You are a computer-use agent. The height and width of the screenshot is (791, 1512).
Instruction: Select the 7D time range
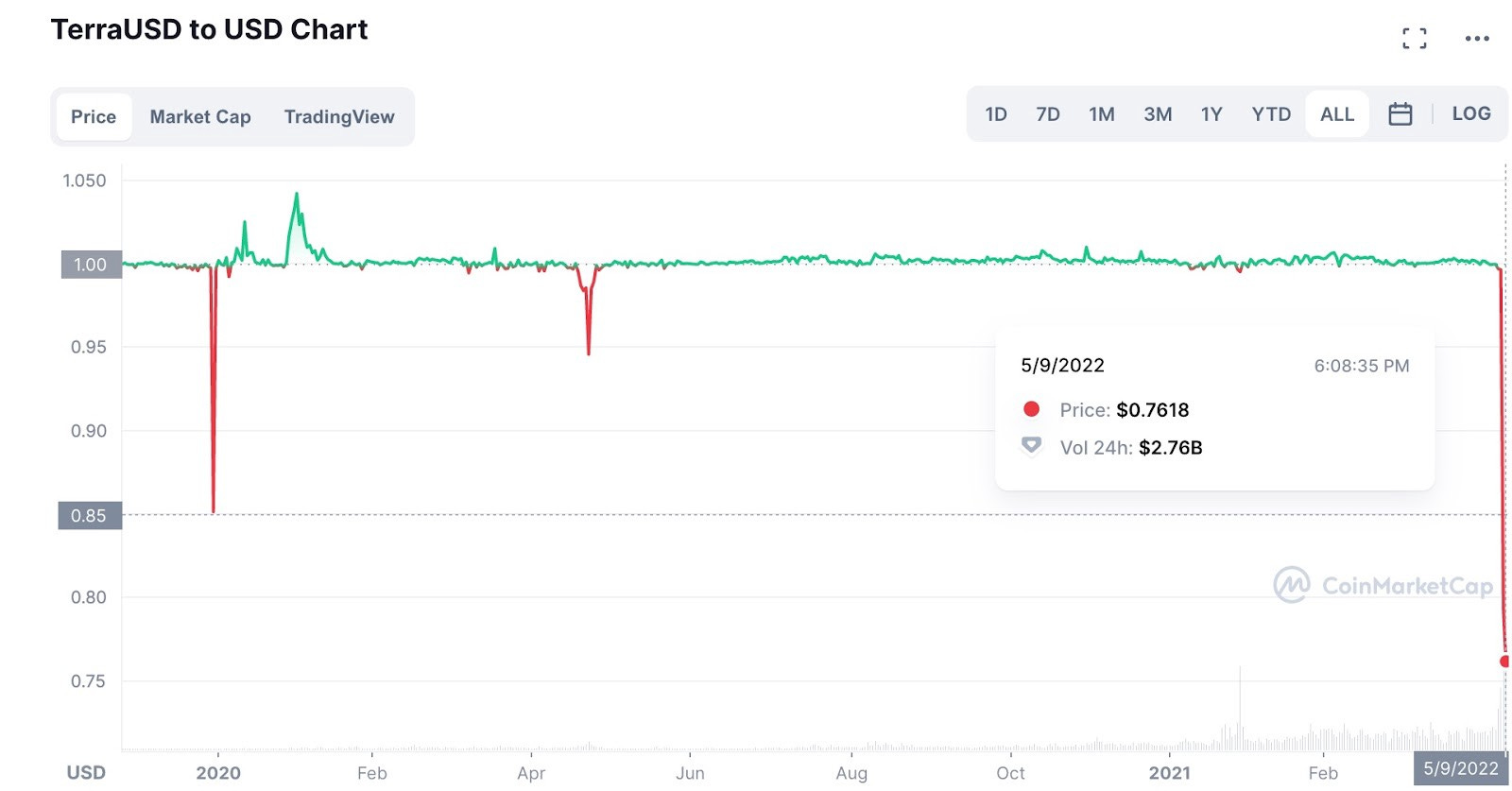(x=1047, y=114)
